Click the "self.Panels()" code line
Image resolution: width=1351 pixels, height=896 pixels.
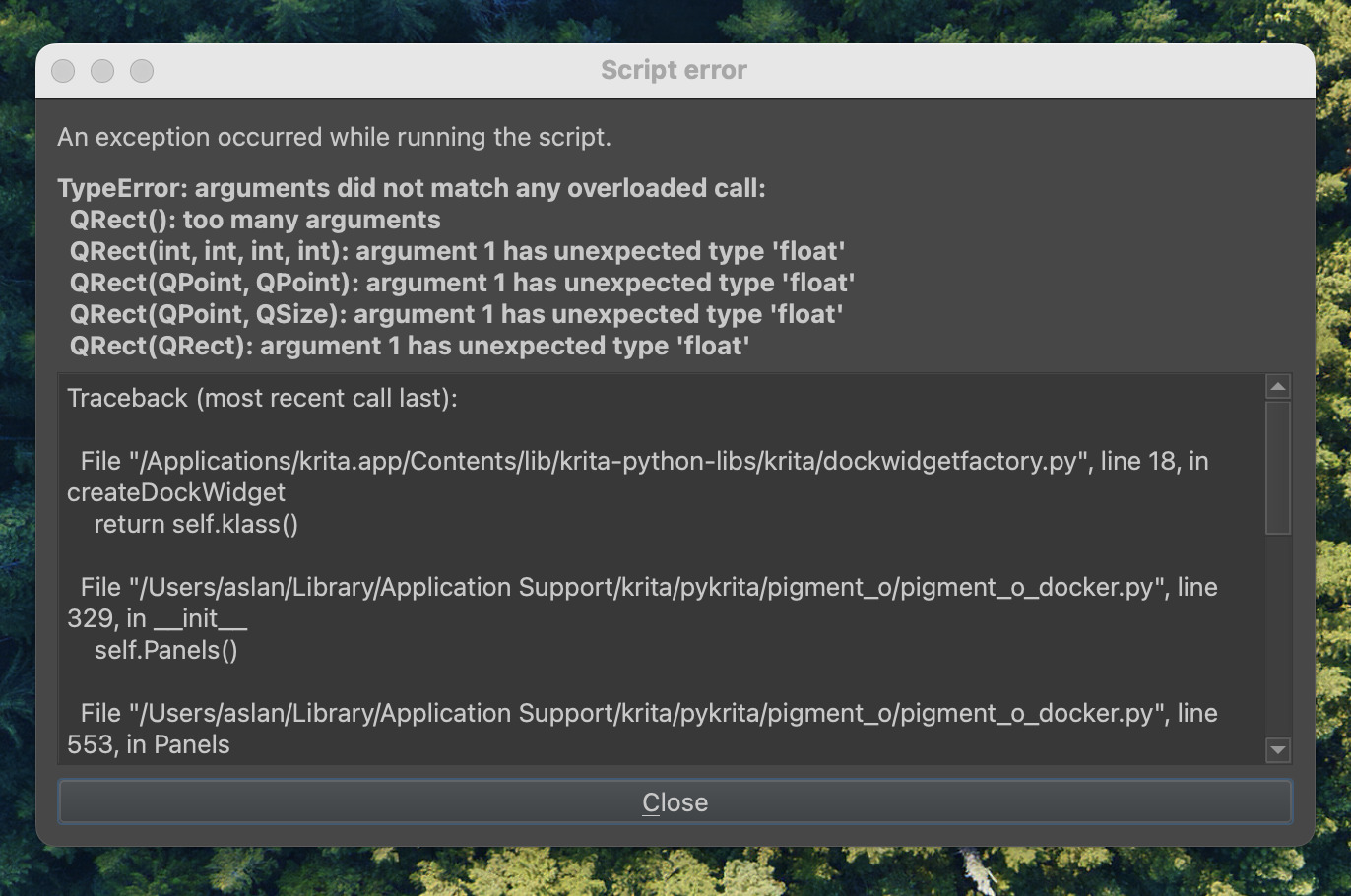165,650
